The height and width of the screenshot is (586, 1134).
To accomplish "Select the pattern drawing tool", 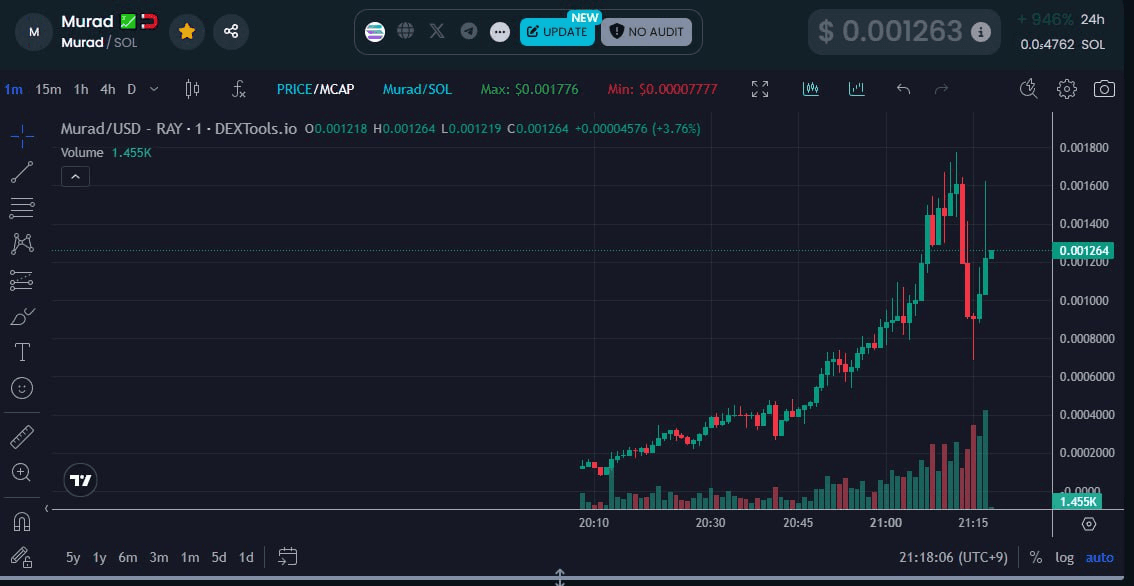I will click(22, 244).
